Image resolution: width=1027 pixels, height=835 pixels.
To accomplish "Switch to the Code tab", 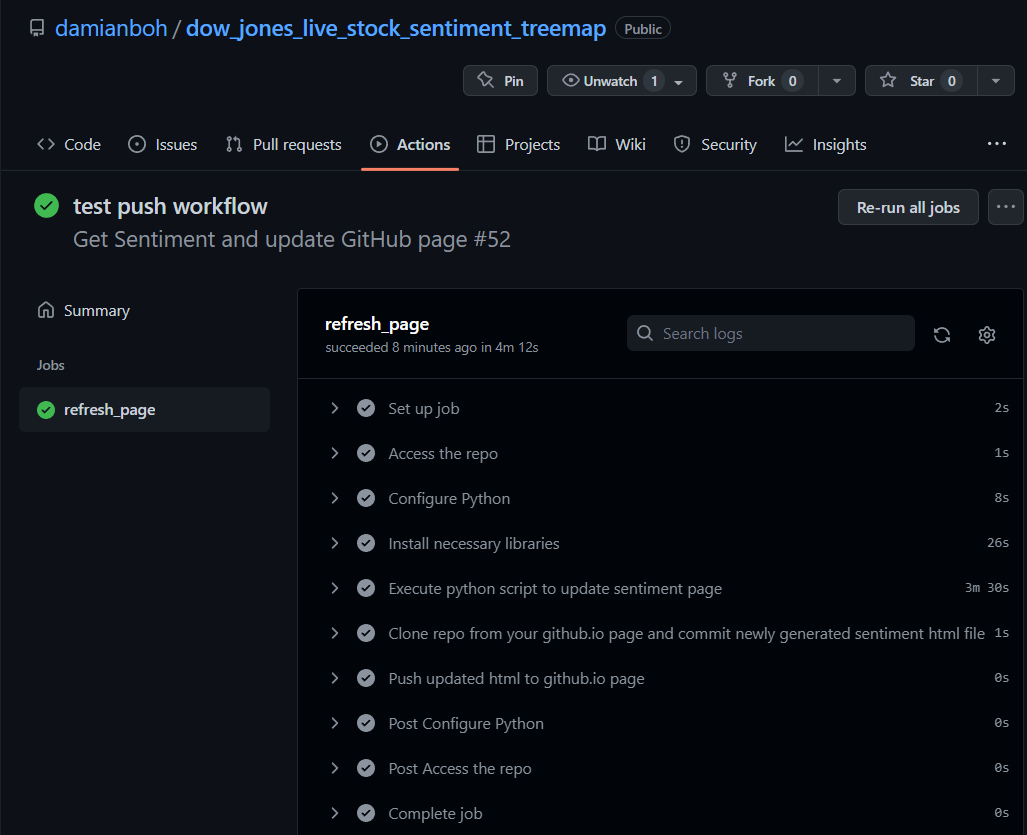I will pos(69,144).
